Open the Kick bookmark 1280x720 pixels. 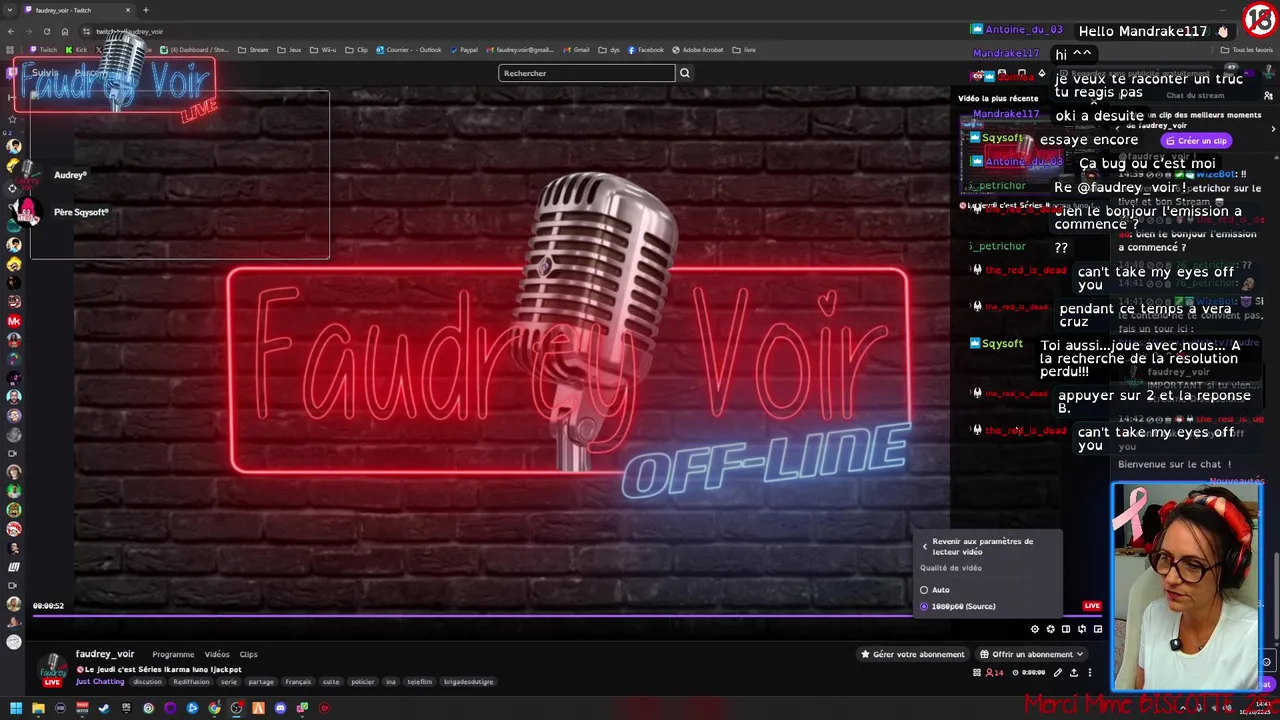[x=77, y=50]
